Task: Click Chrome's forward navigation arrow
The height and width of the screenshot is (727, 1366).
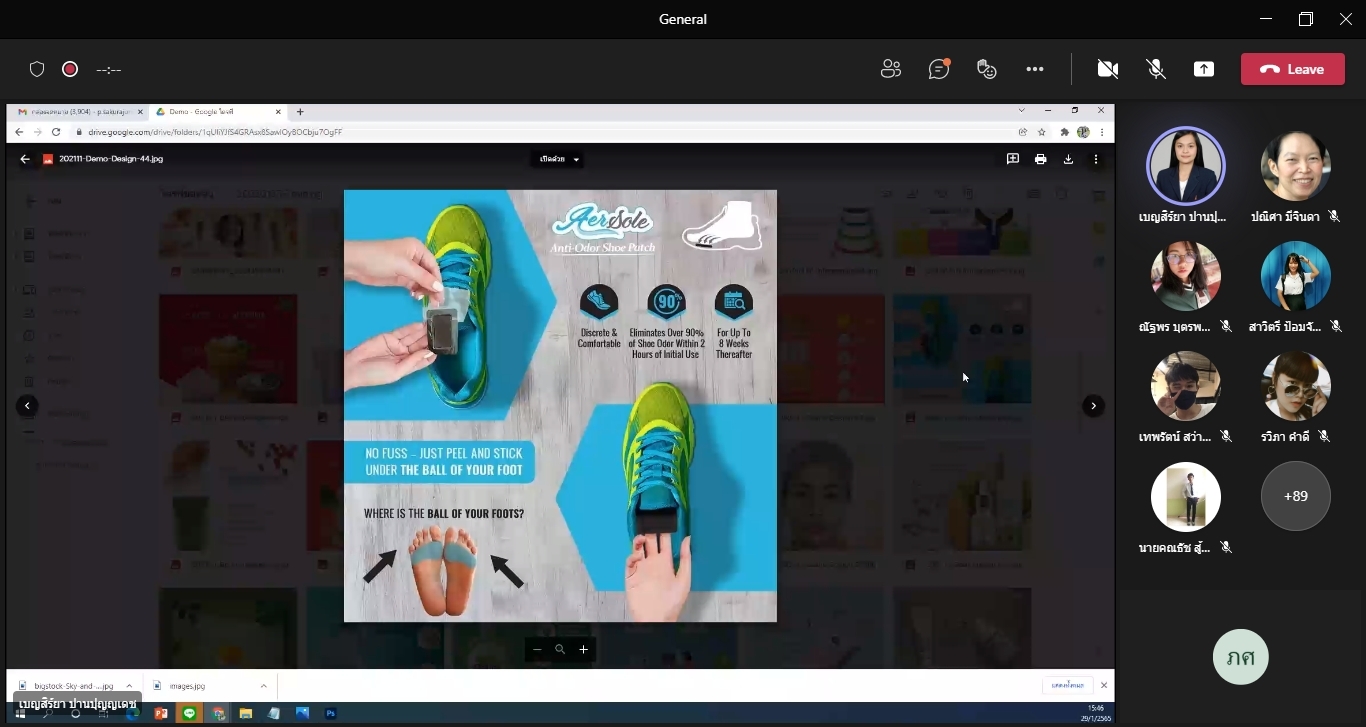Action: pyautogui.click(x=37, y=132)
